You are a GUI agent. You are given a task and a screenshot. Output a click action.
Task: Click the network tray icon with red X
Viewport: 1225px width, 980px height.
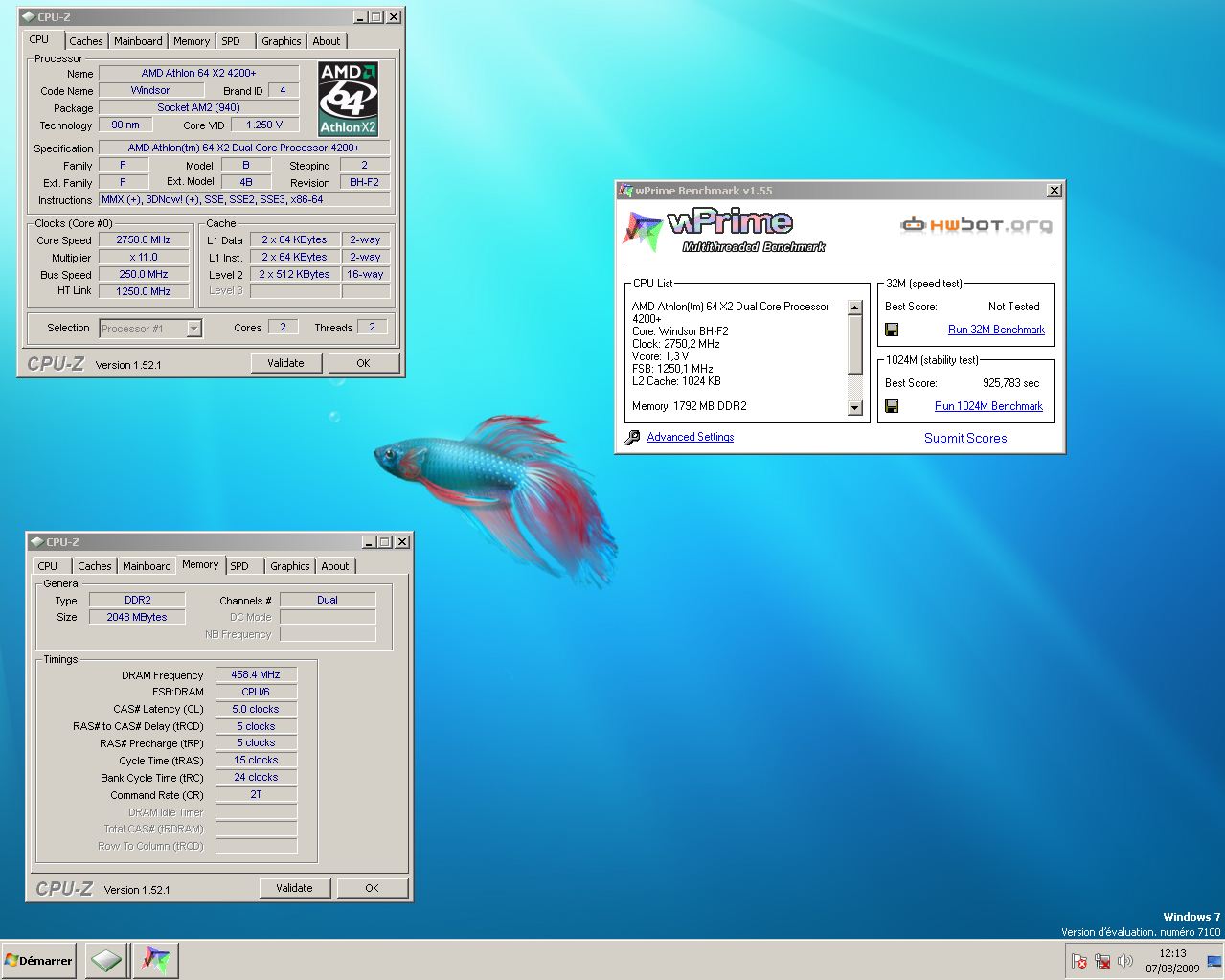(x=1102, y=960)
